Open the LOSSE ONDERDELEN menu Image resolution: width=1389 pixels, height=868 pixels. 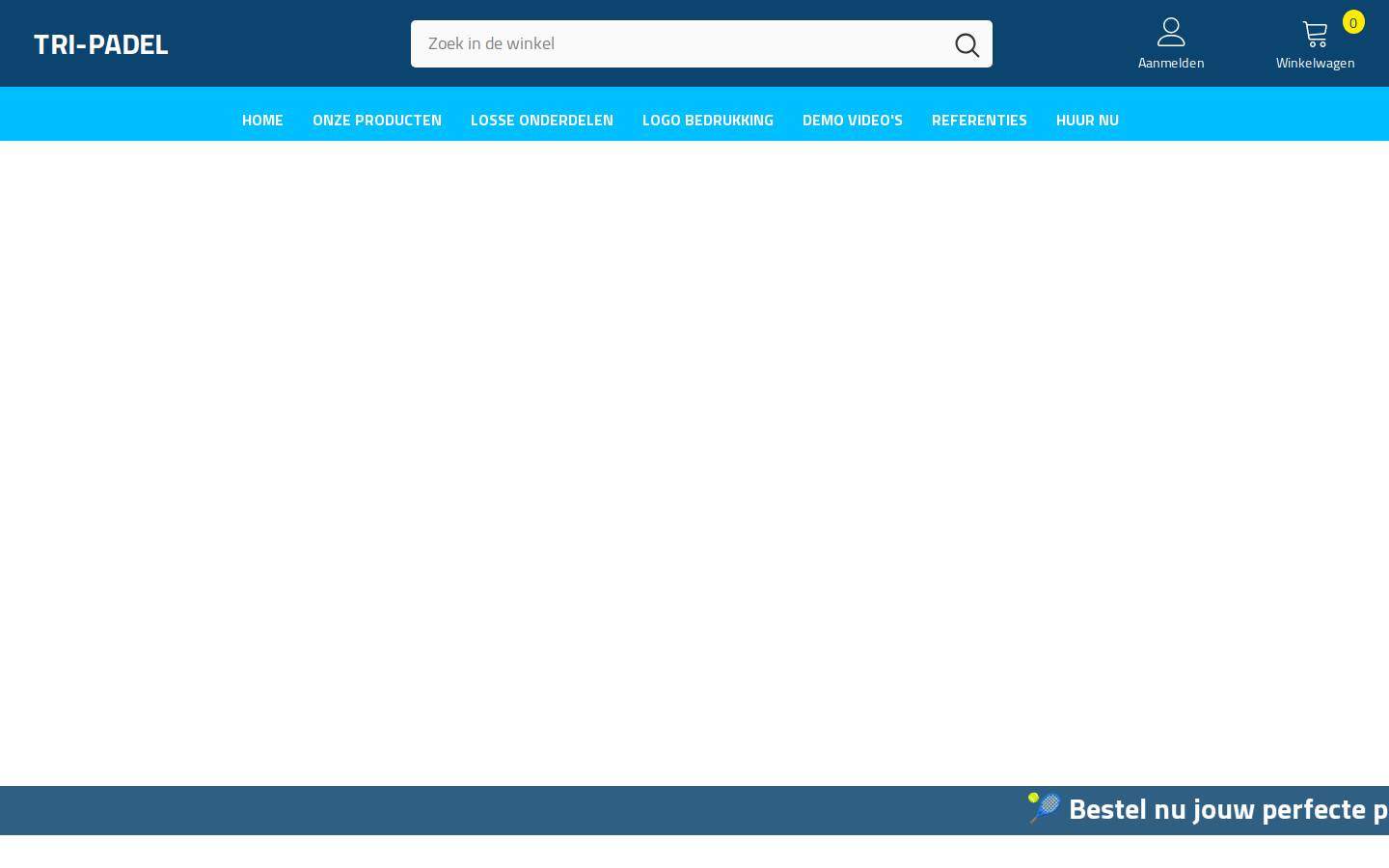[x=542, y=120]
